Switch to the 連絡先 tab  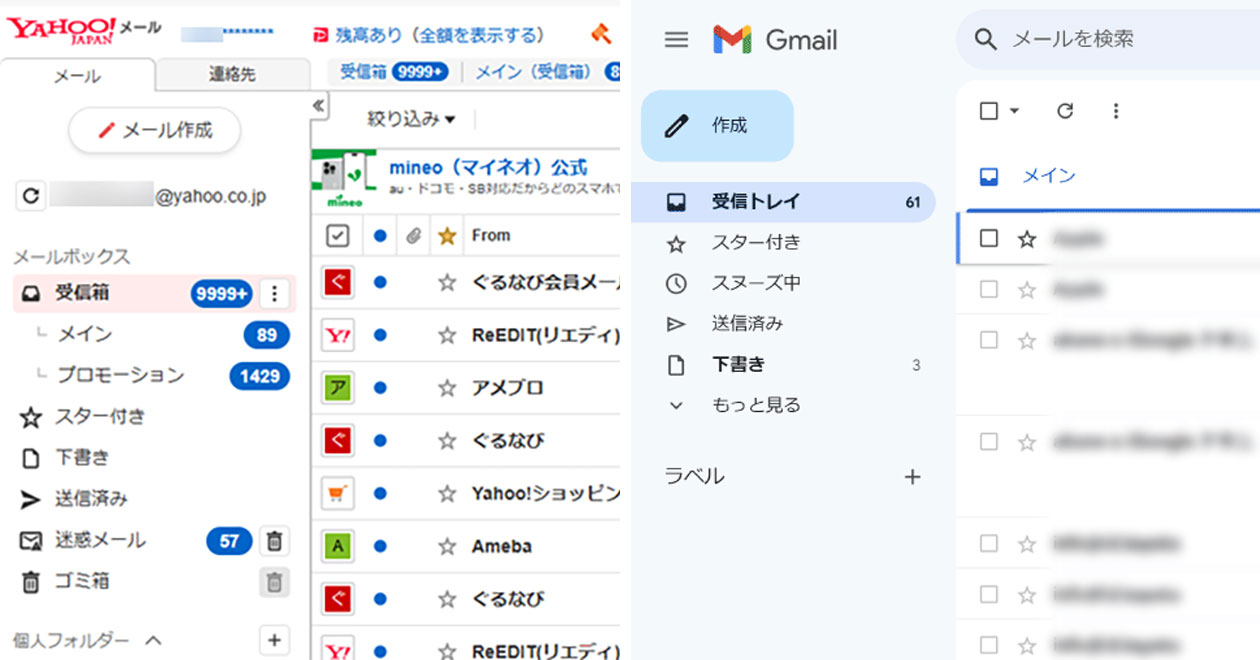(232, 75)
